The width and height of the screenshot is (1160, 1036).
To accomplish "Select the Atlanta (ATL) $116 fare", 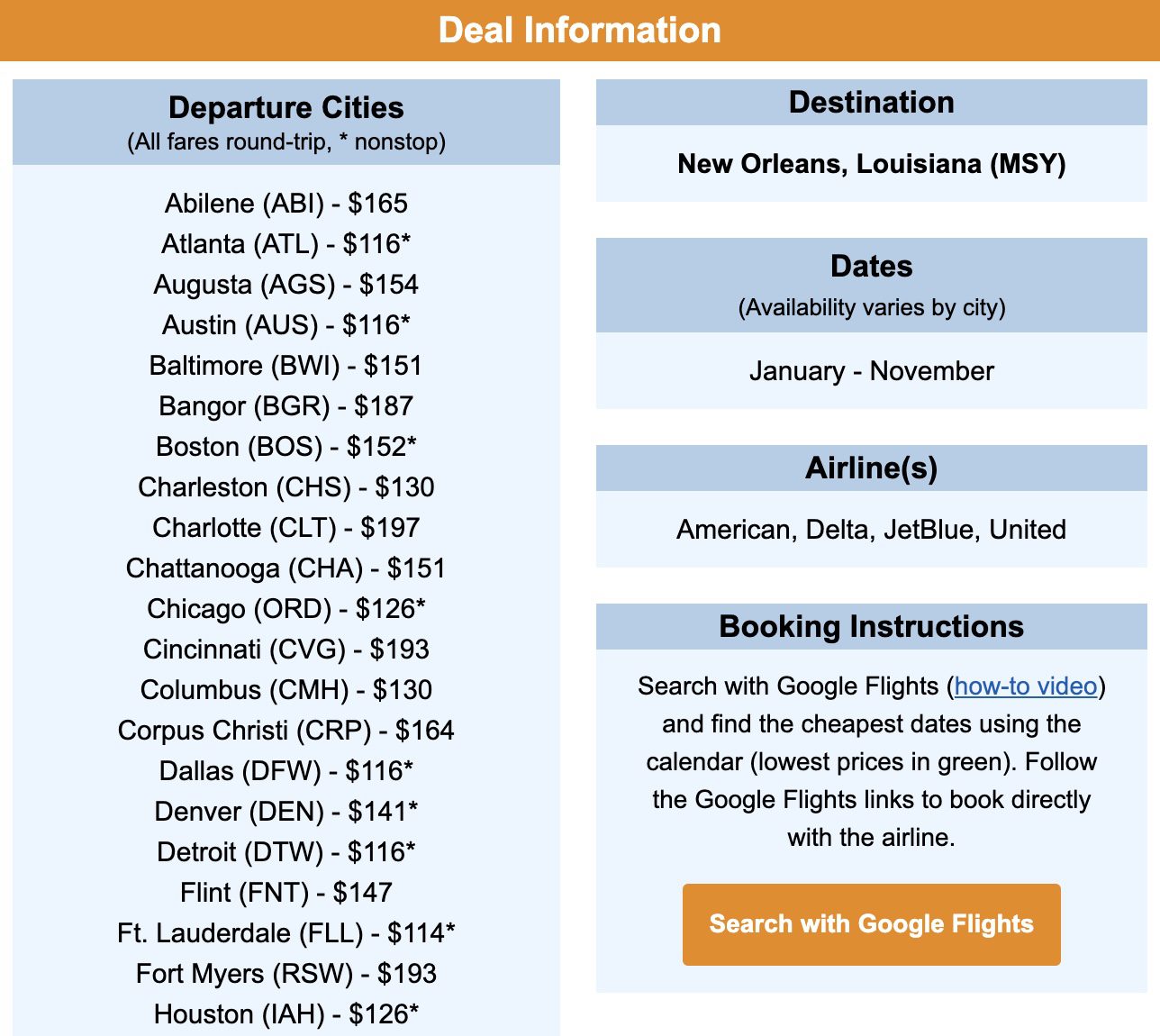I will click(x=285, y=243).
